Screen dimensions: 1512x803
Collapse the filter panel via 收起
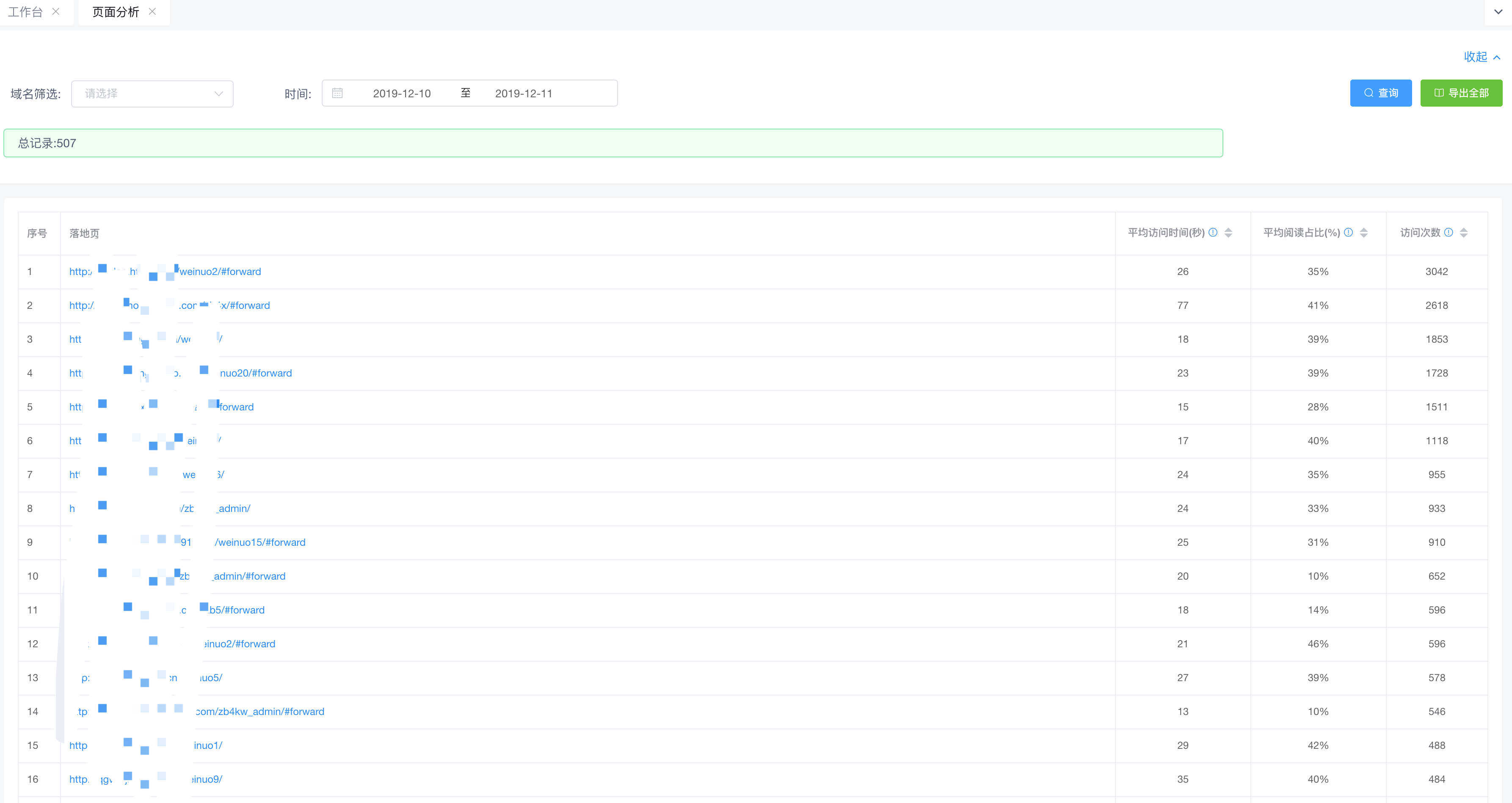[1482, 57]
